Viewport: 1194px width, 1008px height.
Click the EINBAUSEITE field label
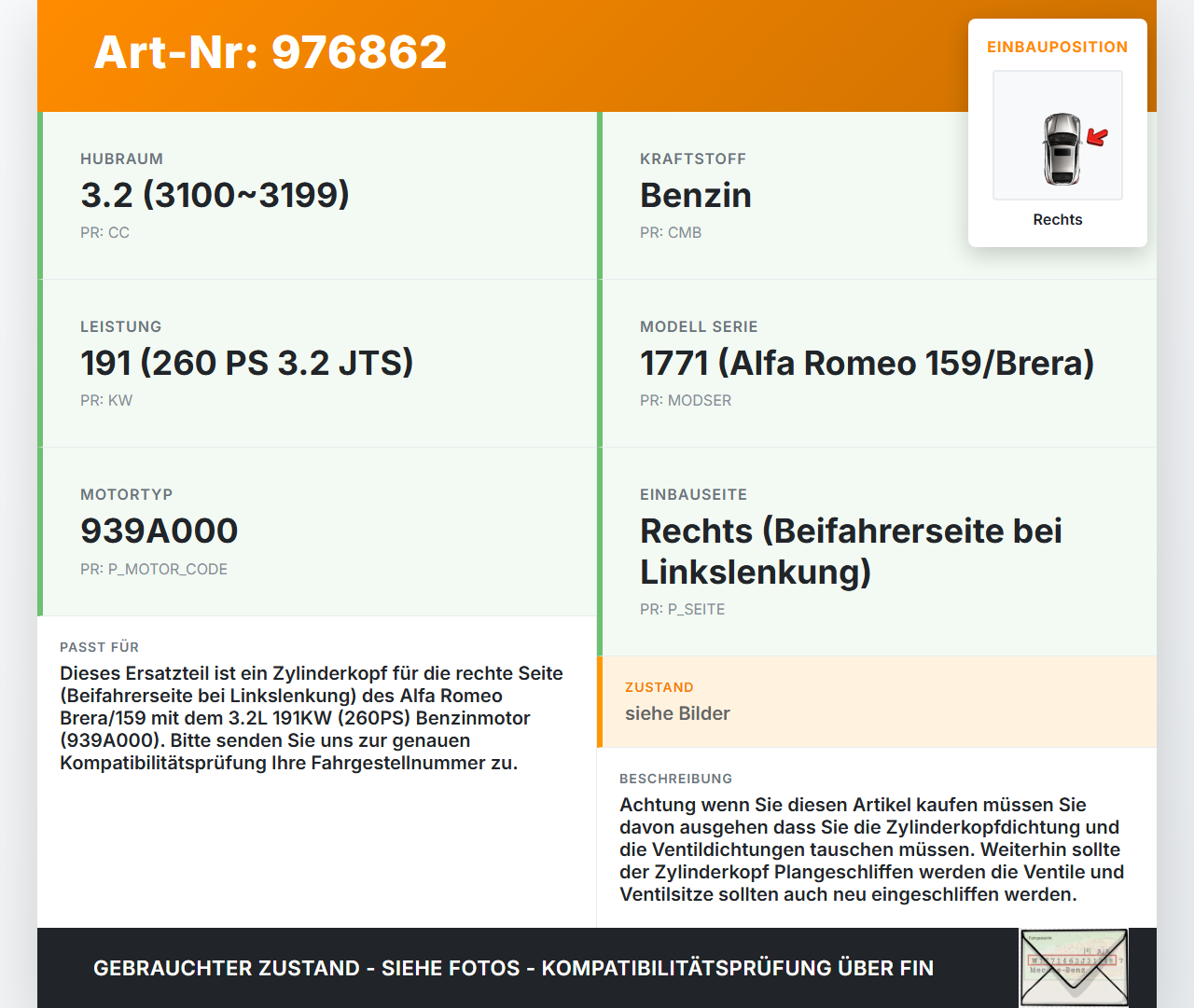pos(693,494)
